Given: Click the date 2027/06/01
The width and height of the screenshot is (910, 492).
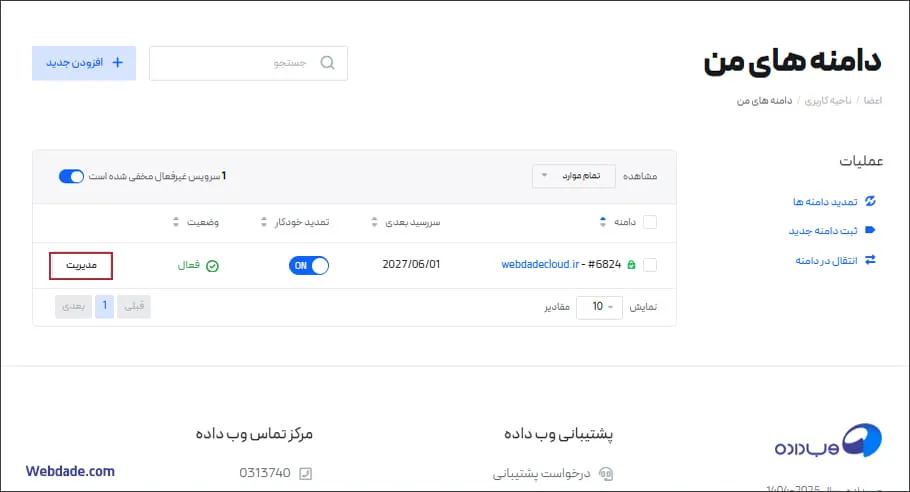Looking at the screenshot, I should coord(411,265).
